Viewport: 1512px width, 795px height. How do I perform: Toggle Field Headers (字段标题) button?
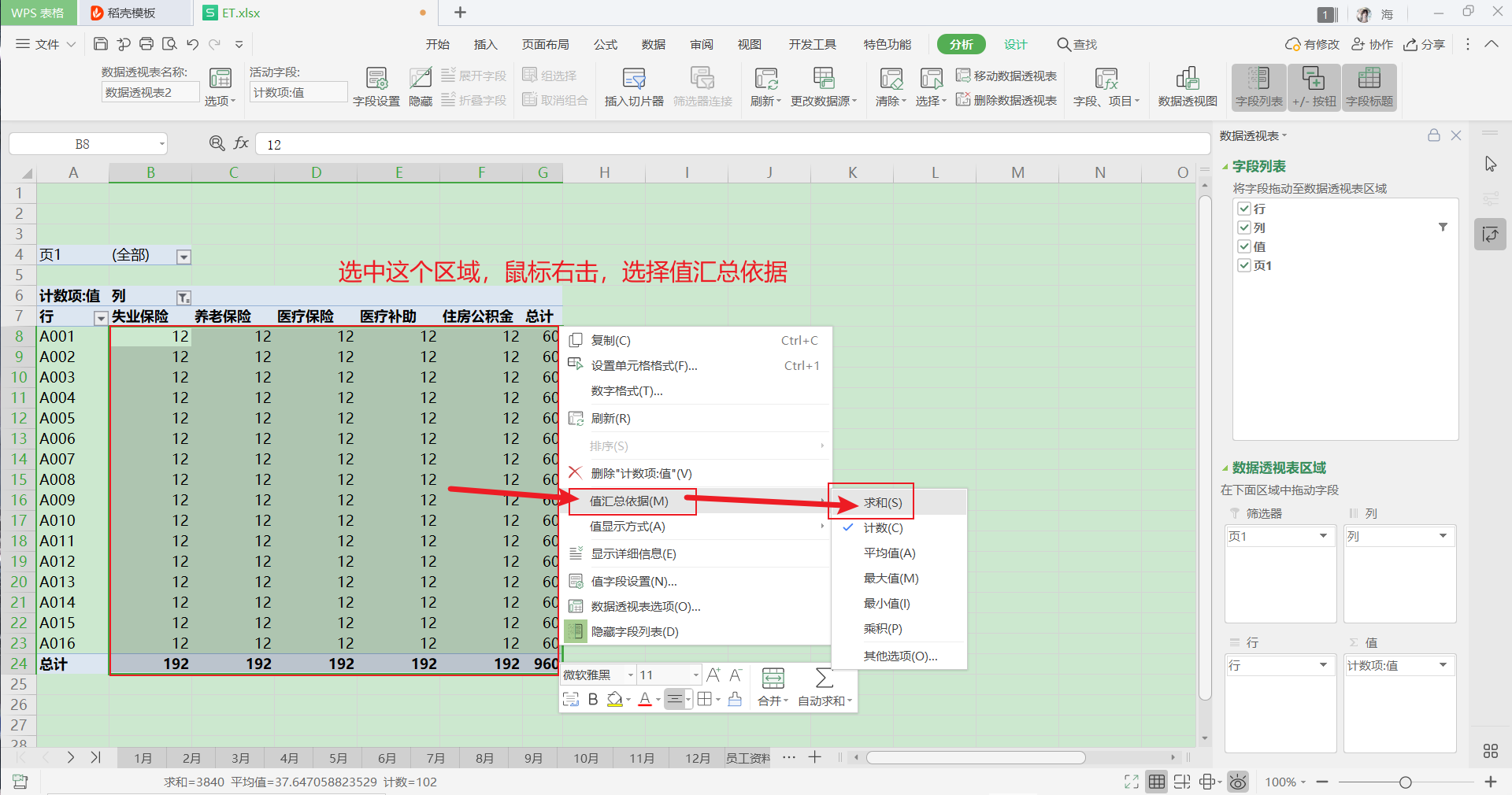(1369, 87)
